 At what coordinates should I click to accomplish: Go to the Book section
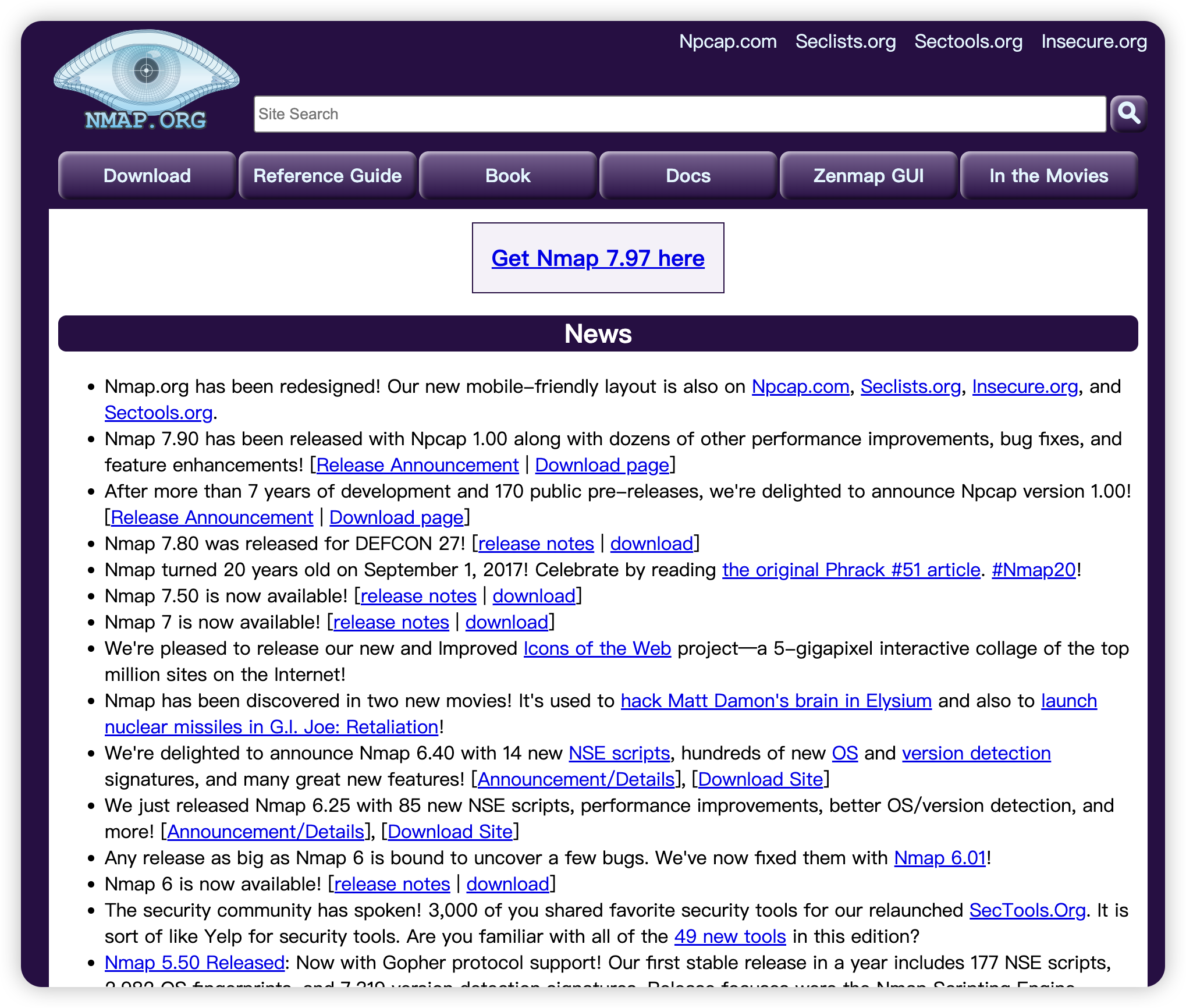pyautogui.click(x=507, y=176)
